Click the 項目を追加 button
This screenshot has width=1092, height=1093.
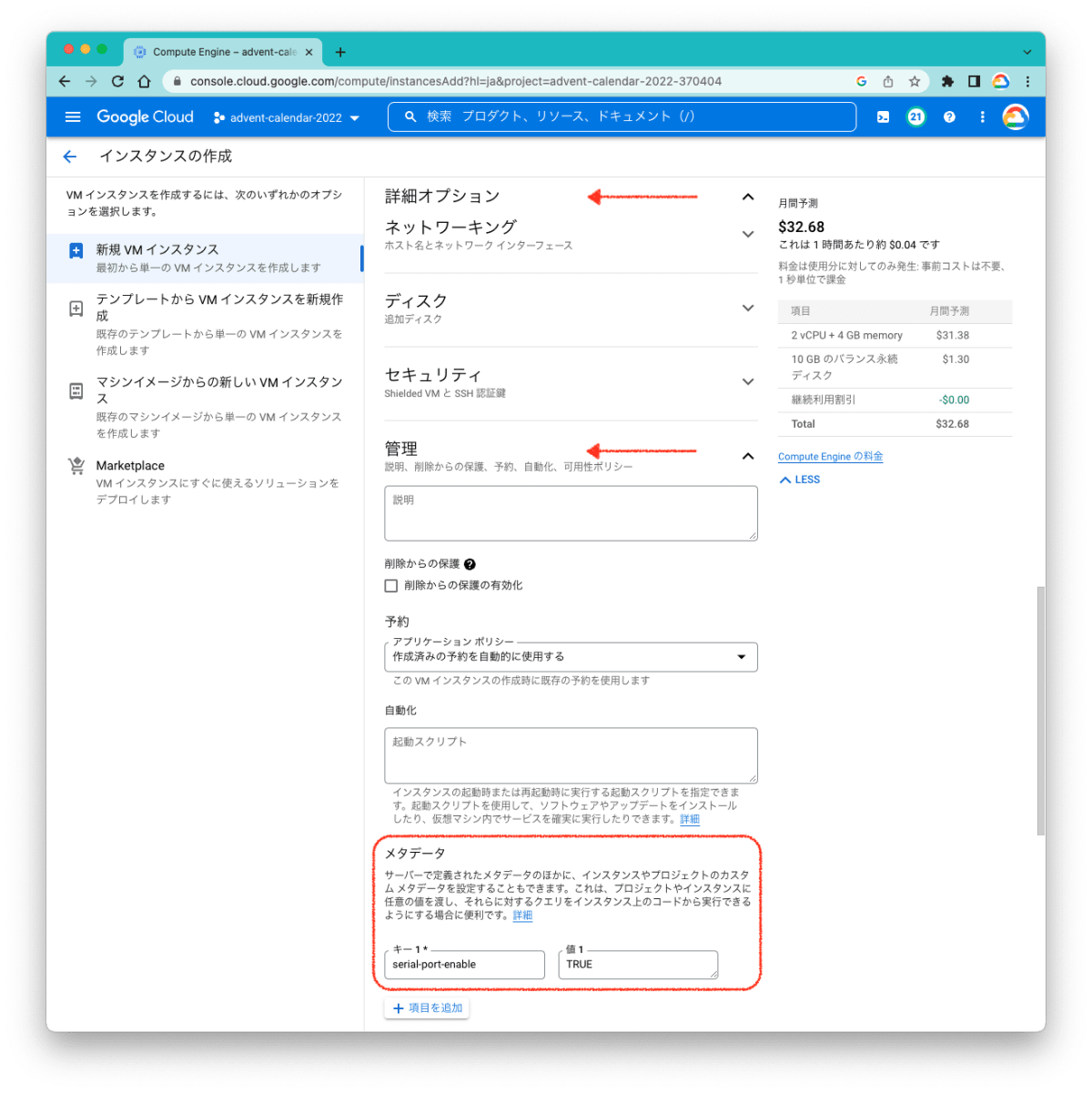tap(427, 1008)
